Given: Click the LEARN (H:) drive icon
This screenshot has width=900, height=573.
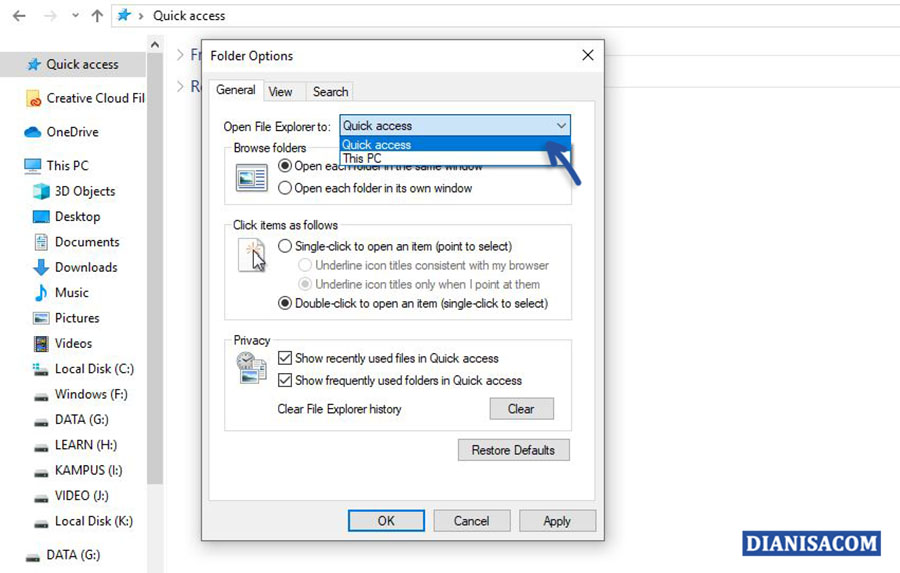Looking at the screenshot, I should click(41, 447).
